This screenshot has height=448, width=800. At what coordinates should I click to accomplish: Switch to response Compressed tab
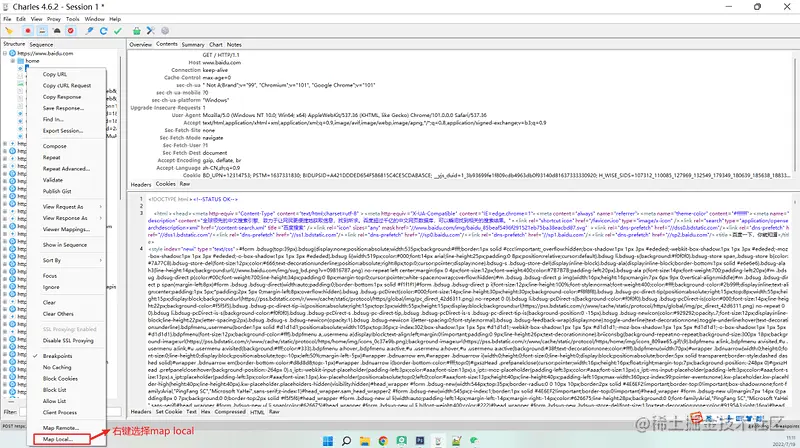230,411
